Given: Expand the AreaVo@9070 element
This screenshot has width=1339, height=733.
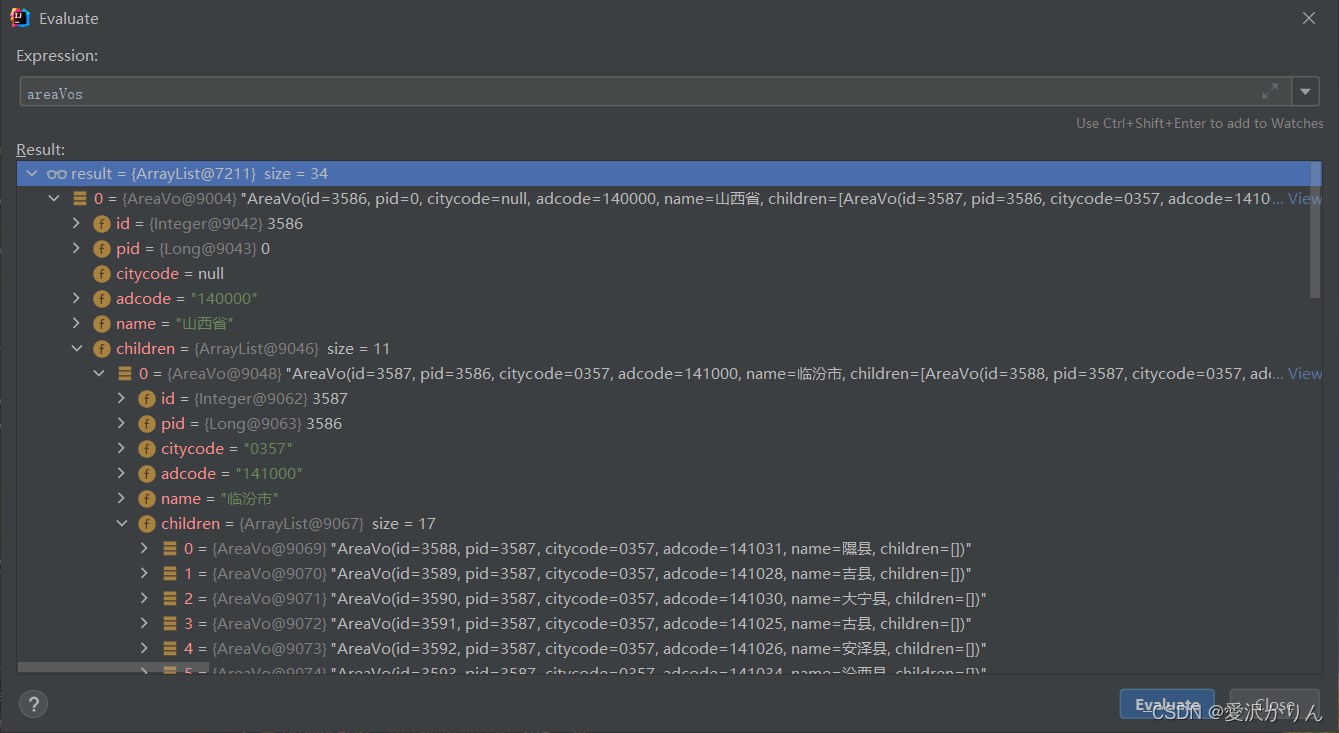Looking at the screenshot, I should pyautogui.click(x=145, y=574).
